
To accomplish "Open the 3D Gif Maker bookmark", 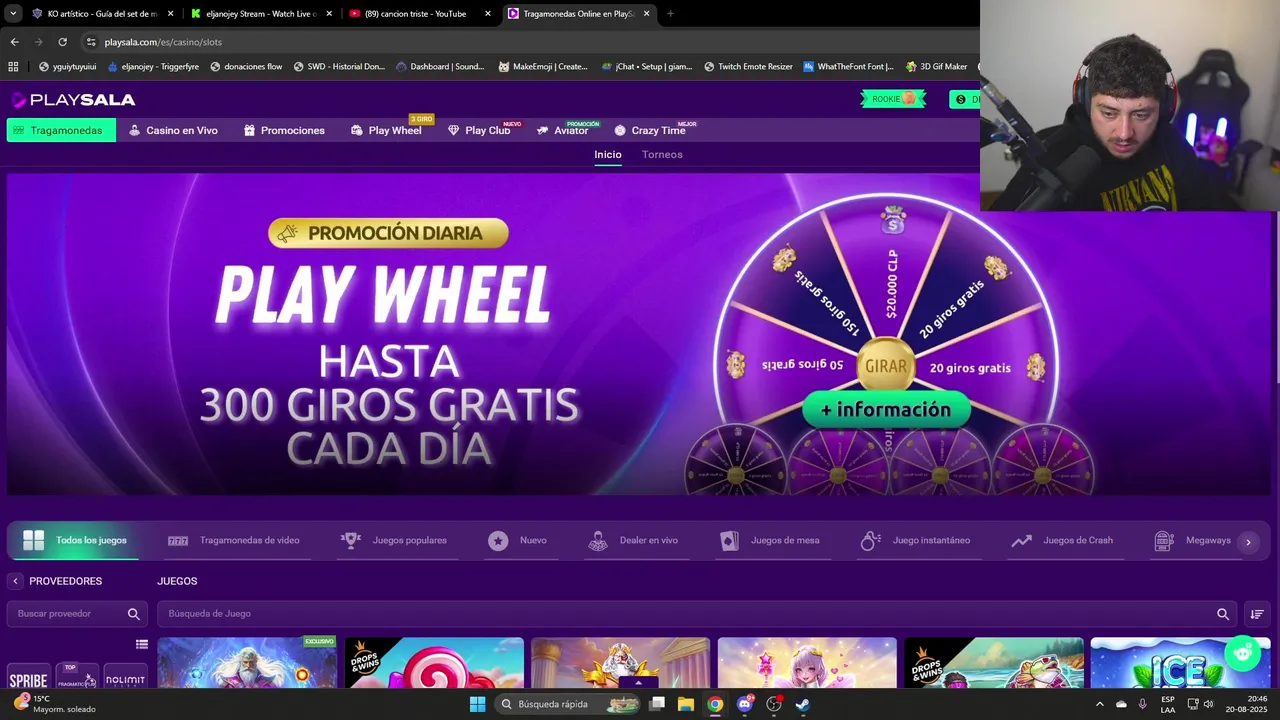I will 936,67.
